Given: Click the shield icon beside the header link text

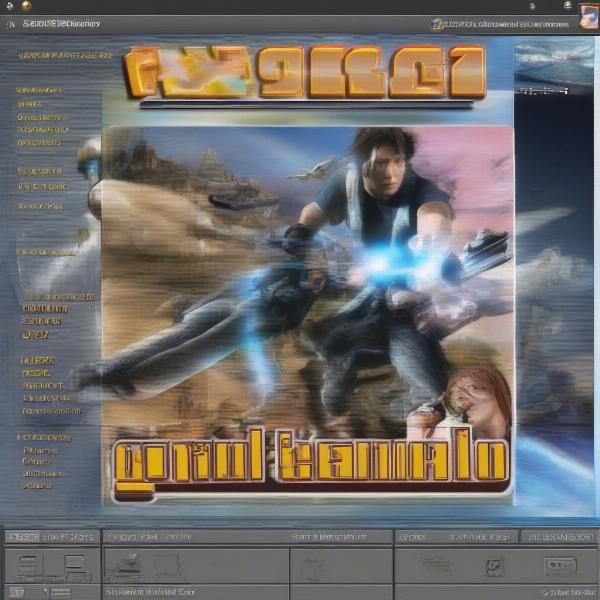Looking at the screenshot, I should pyautogui.click(x=436, y=24).
